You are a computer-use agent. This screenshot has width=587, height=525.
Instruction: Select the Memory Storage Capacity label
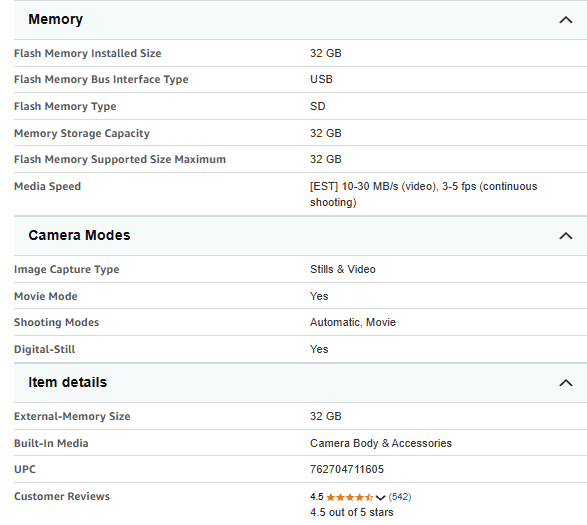(82, 133)
